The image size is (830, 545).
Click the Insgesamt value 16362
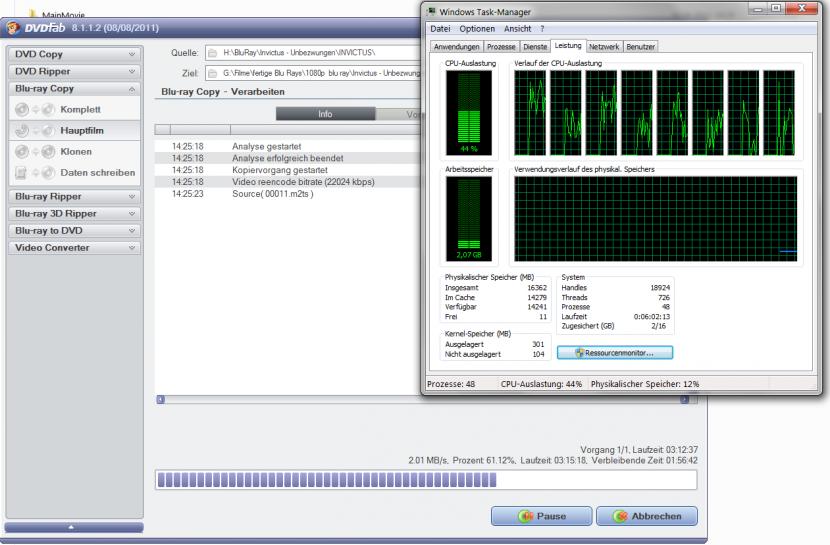point(537,288)
